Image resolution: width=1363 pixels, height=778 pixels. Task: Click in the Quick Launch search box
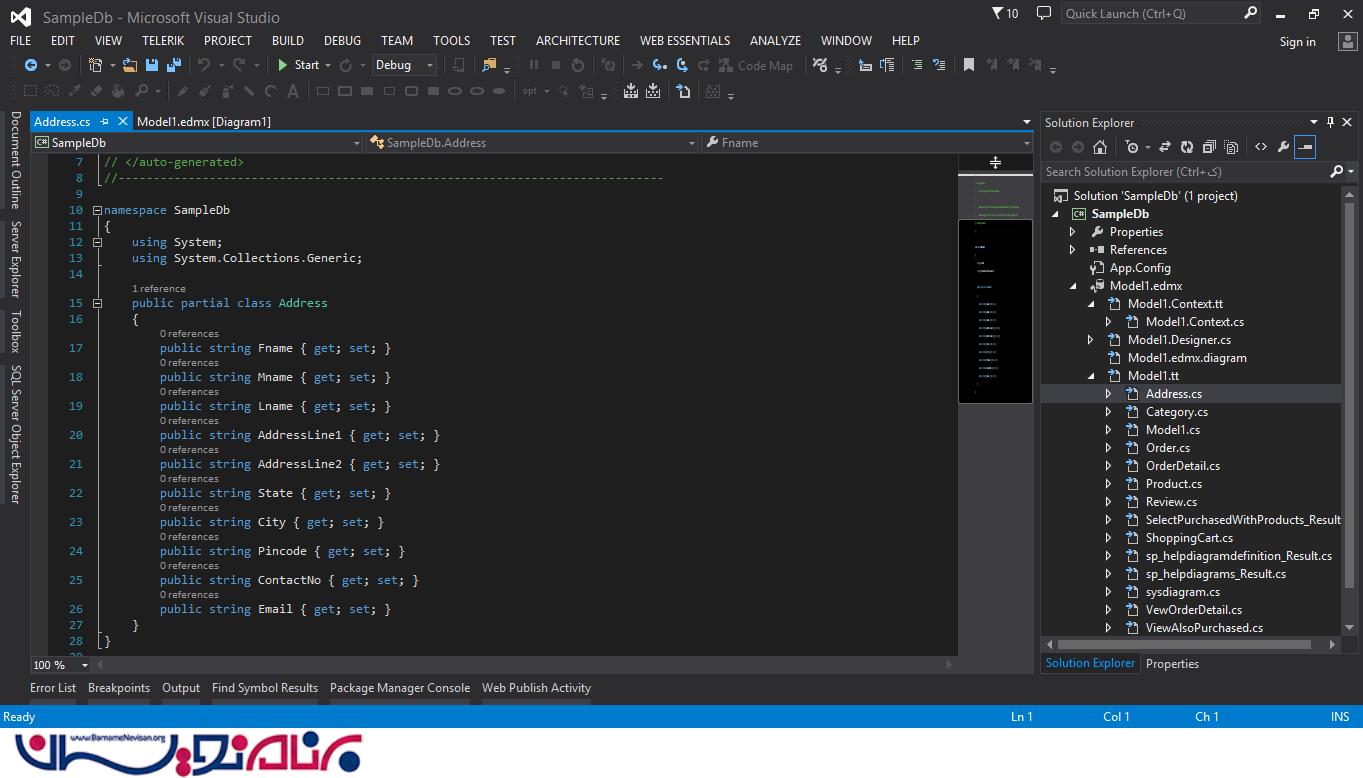point(1150,14)
